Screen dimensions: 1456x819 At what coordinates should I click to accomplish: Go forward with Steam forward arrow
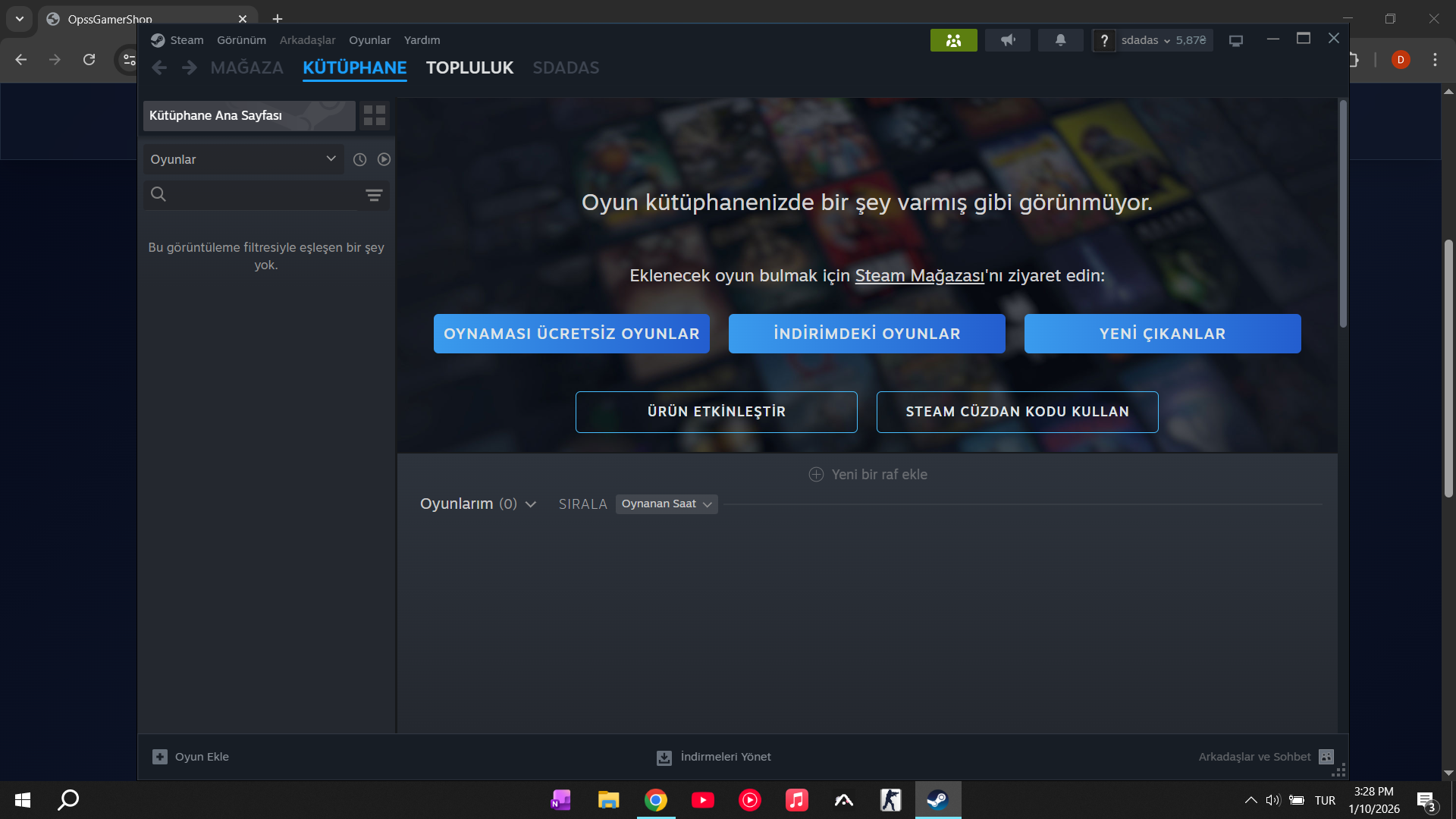[189, 67]
